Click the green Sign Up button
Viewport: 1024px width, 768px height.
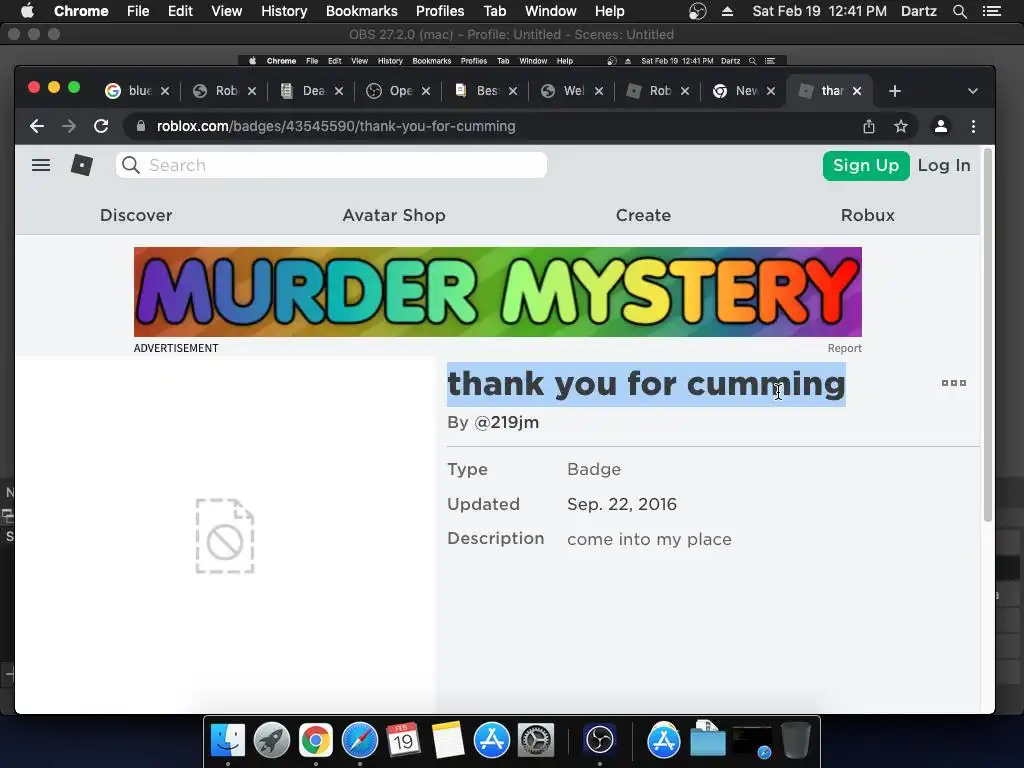pyautogui.click(x=866, y=165)
